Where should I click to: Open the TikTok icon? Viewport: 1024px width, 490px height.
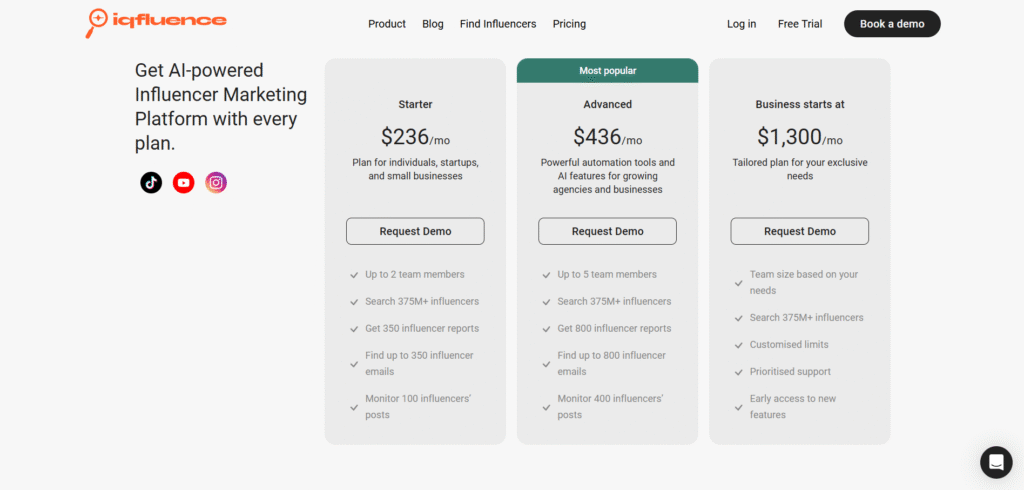[151, 182]
